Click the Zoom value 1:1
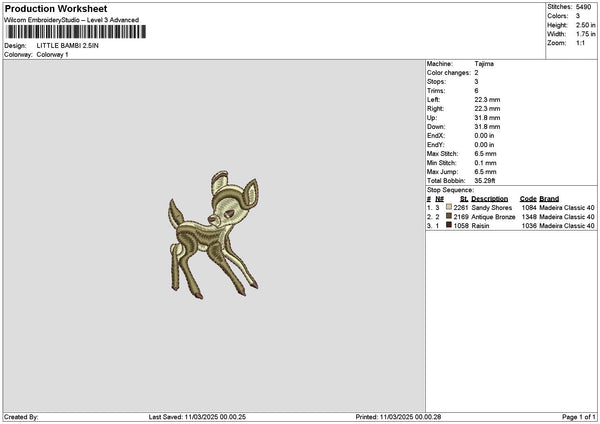Viewport: 600px width, 424px height. pos(580,43)
